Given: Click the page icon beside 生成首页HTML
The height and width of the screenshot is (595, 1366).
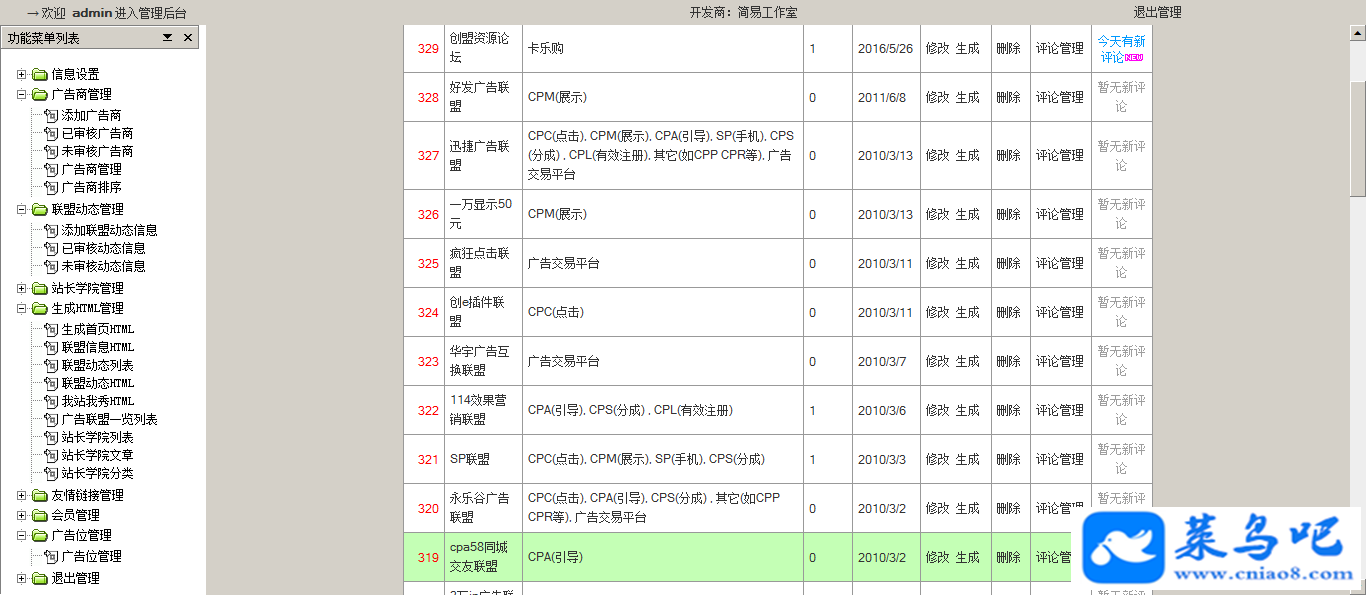Looking at the screenshot, I should click(x=52, y=329).
